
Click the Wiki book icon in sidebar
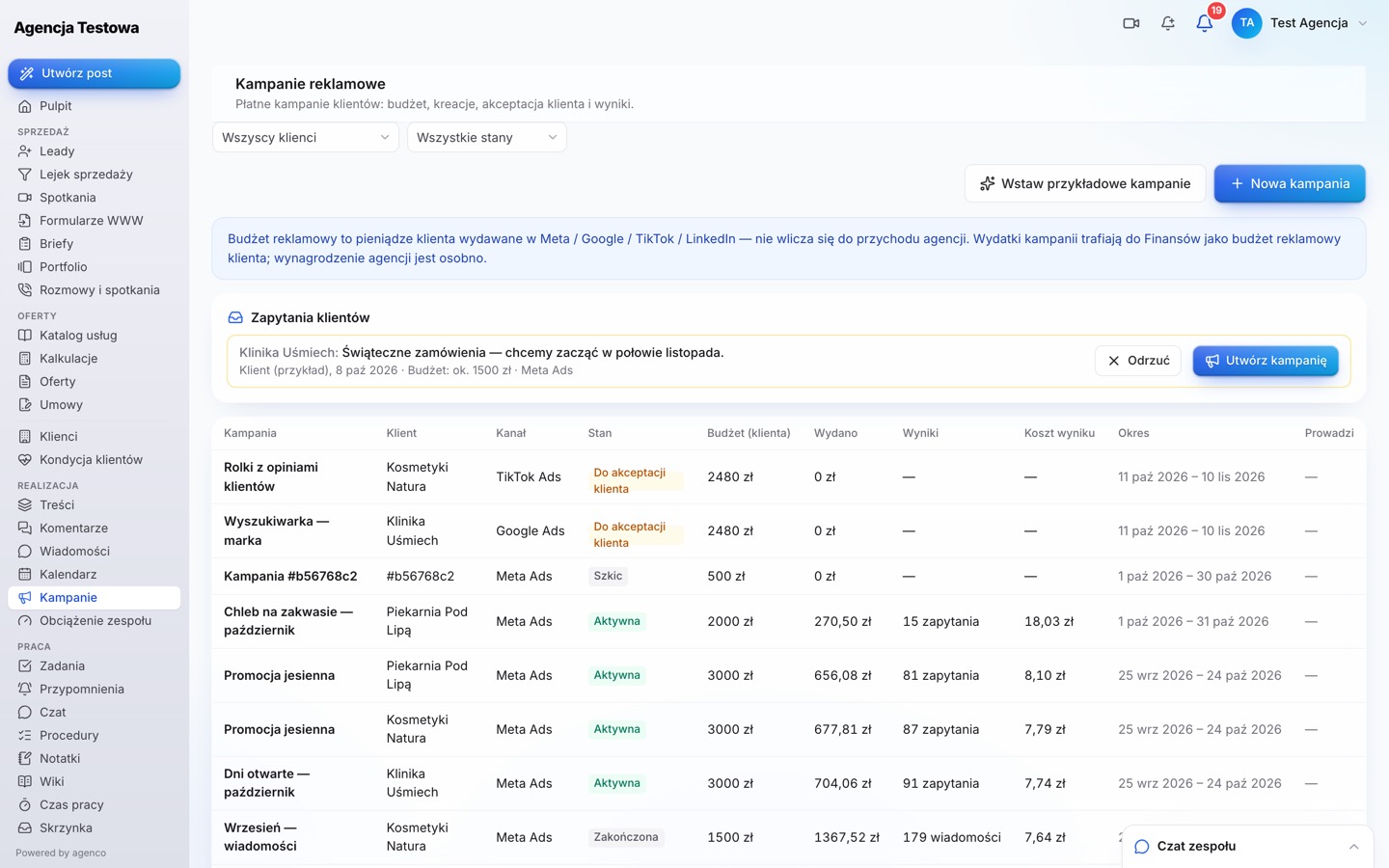[25, 782]
